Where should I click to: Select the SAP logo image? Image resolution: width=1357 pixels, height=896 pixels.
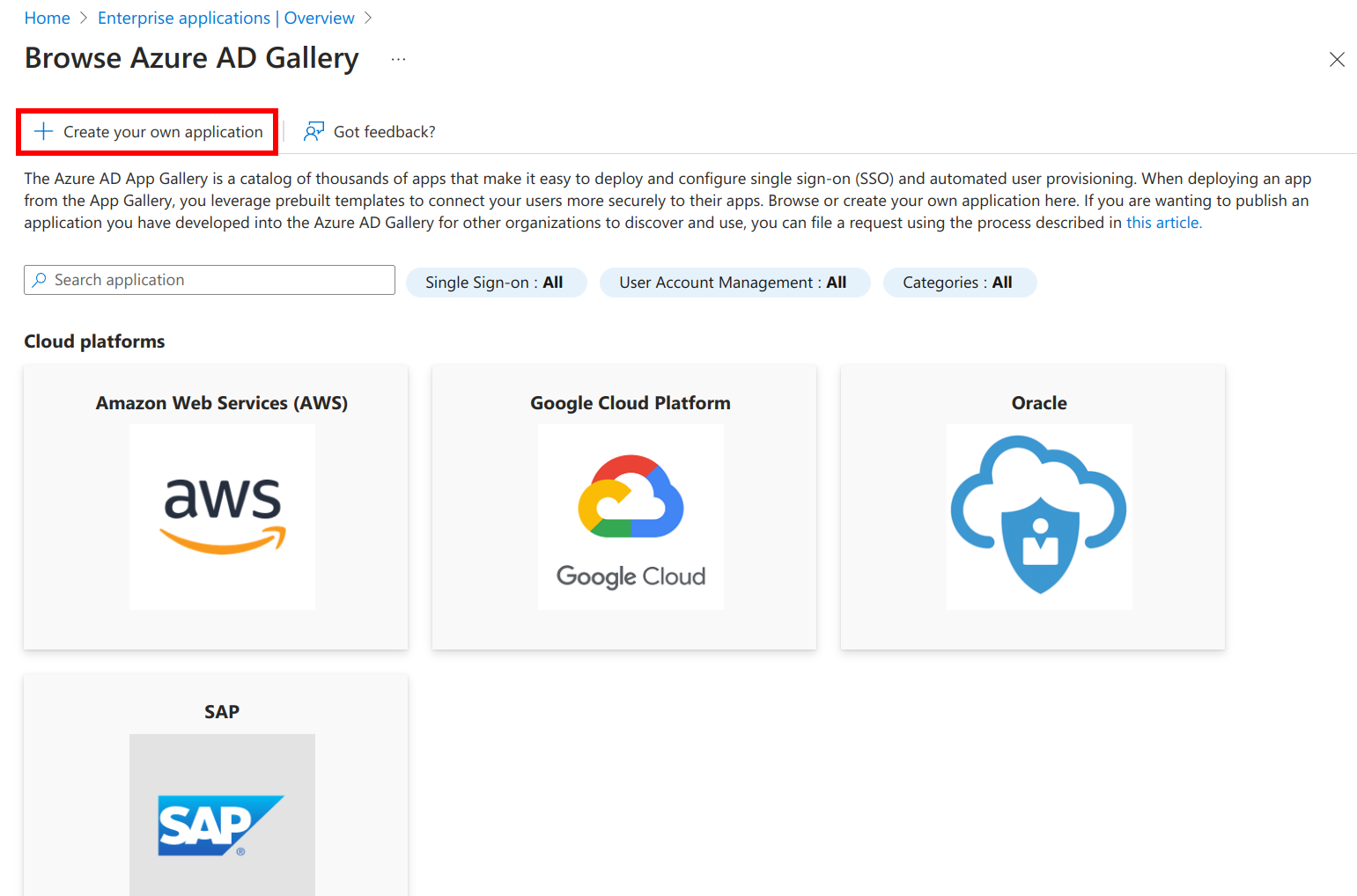[222, 819]
